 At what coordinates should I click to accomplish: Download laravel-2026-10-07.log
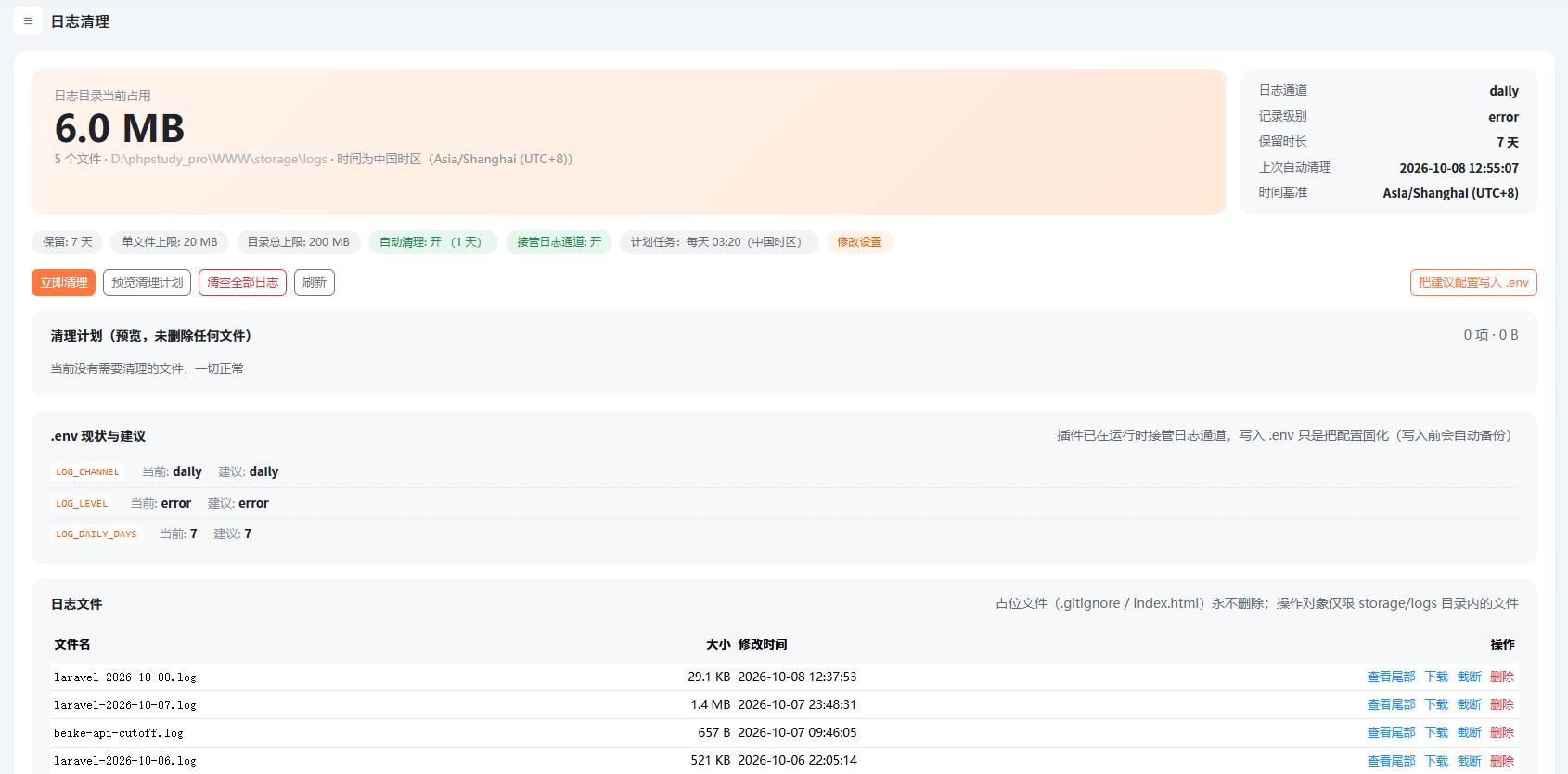1436,705
